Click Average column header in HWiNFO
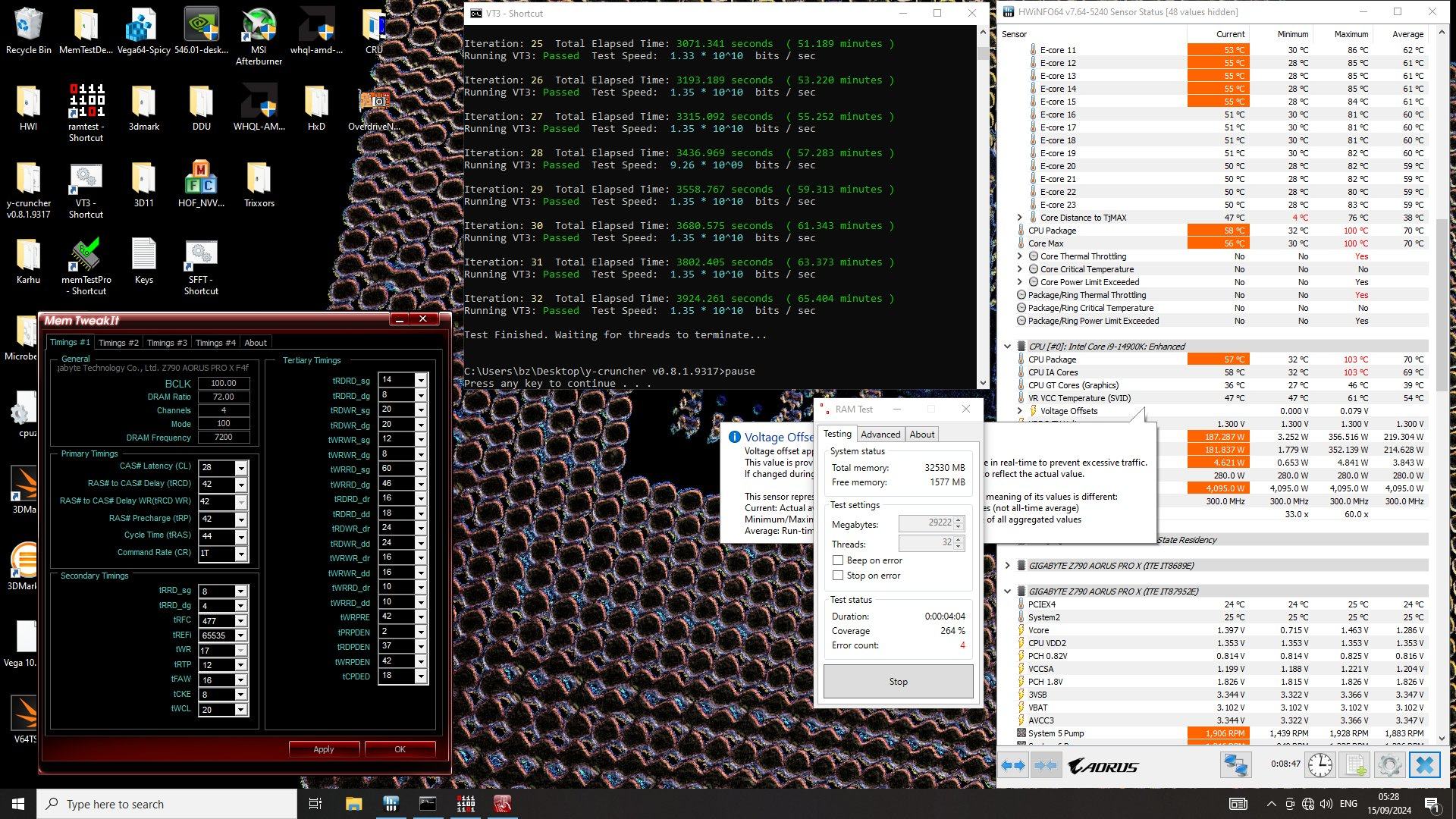 click(1400, 34)
